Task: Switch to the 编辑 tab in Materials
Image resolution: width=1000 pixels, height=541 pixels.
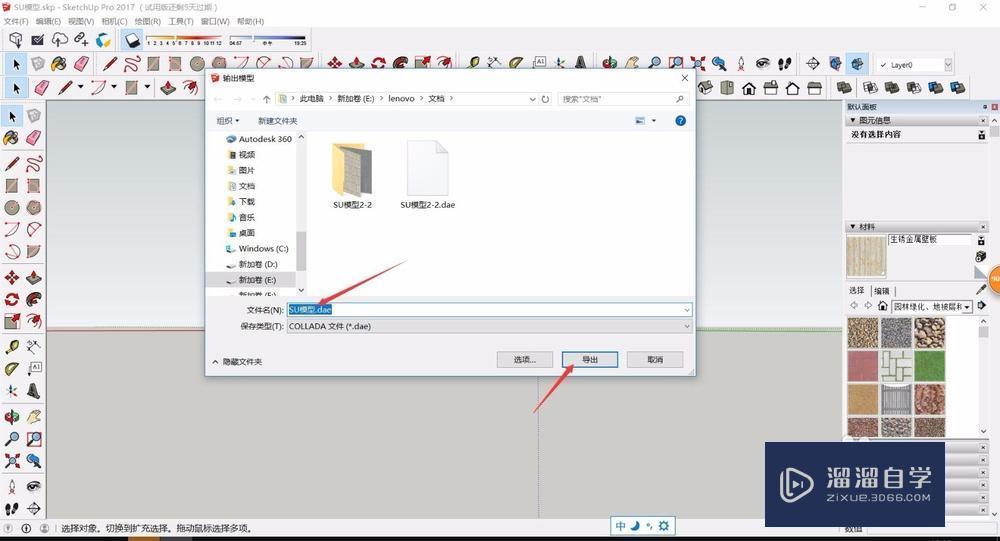Action: point(882,291)
